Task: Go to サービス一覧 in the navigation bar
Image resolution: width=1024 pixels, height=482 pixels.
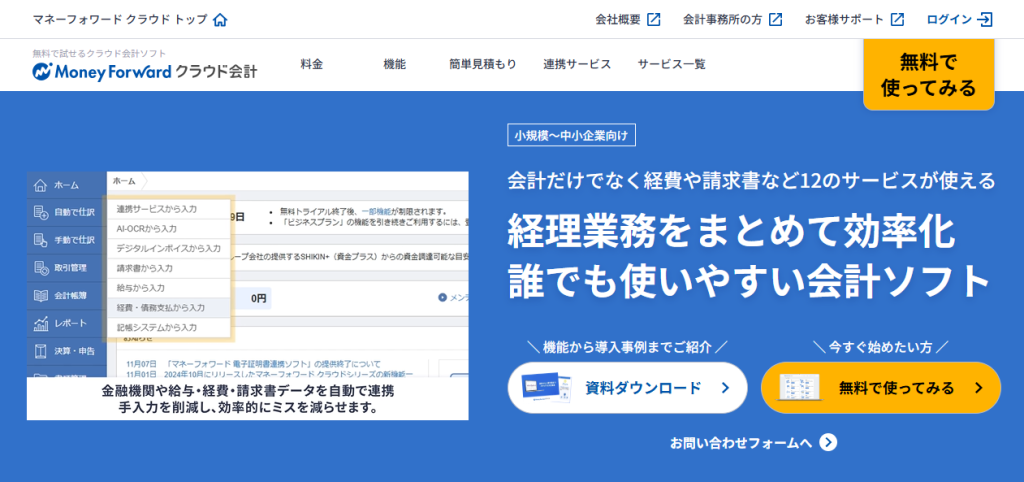Action: click(x=671, y=64)
